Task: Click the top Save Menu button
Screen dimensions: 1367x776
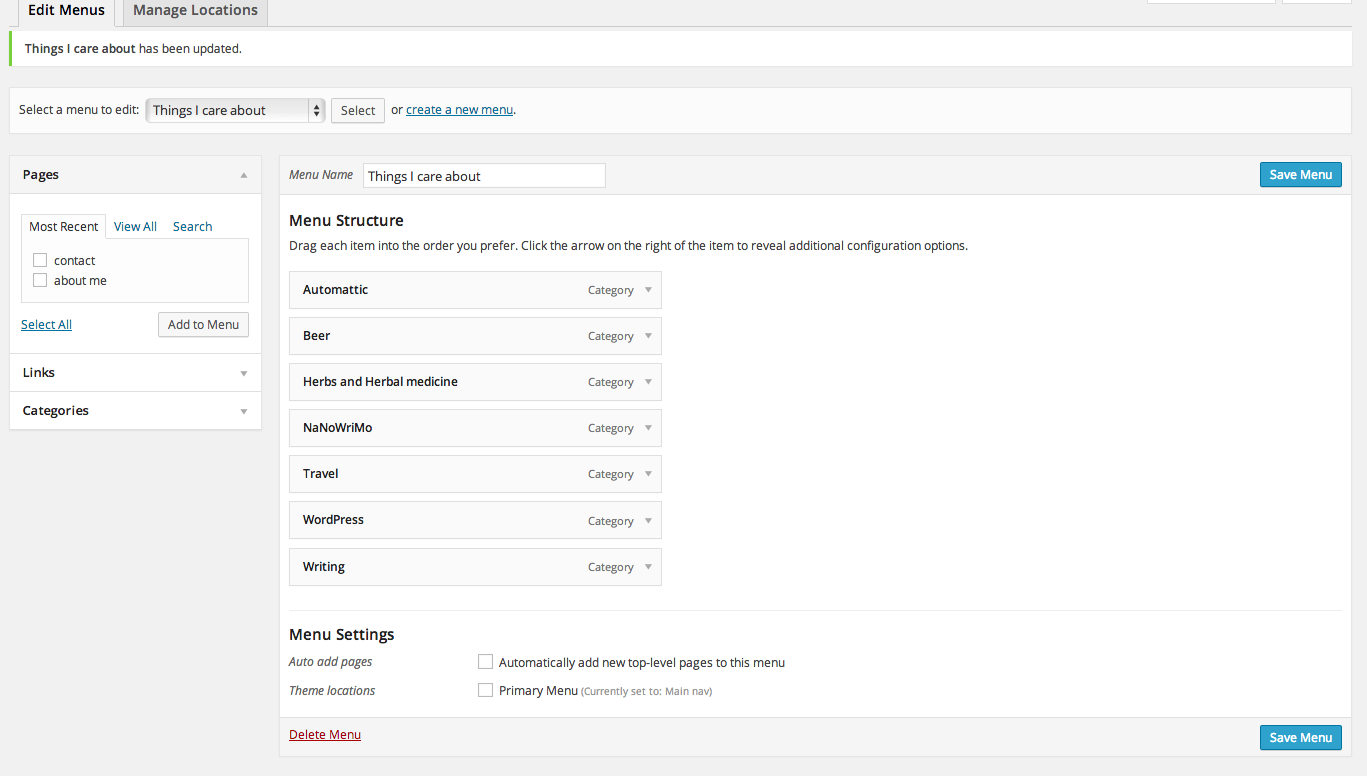Action: [1300, 175]
